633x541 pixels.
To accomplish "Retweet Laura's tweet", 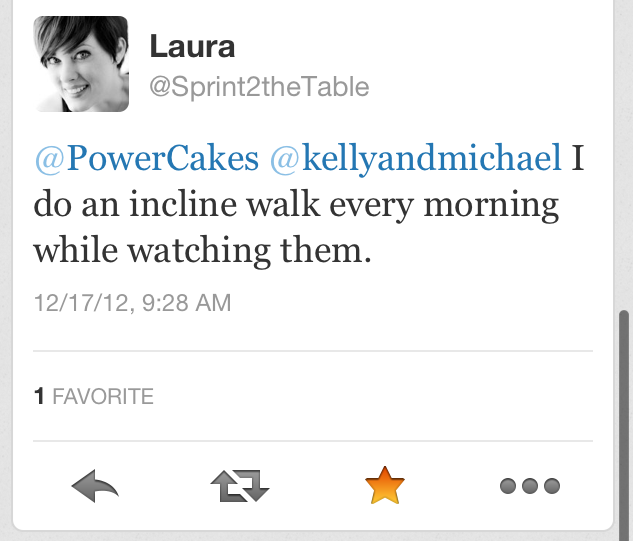I will pyautogui.click(x=240, y=487).
